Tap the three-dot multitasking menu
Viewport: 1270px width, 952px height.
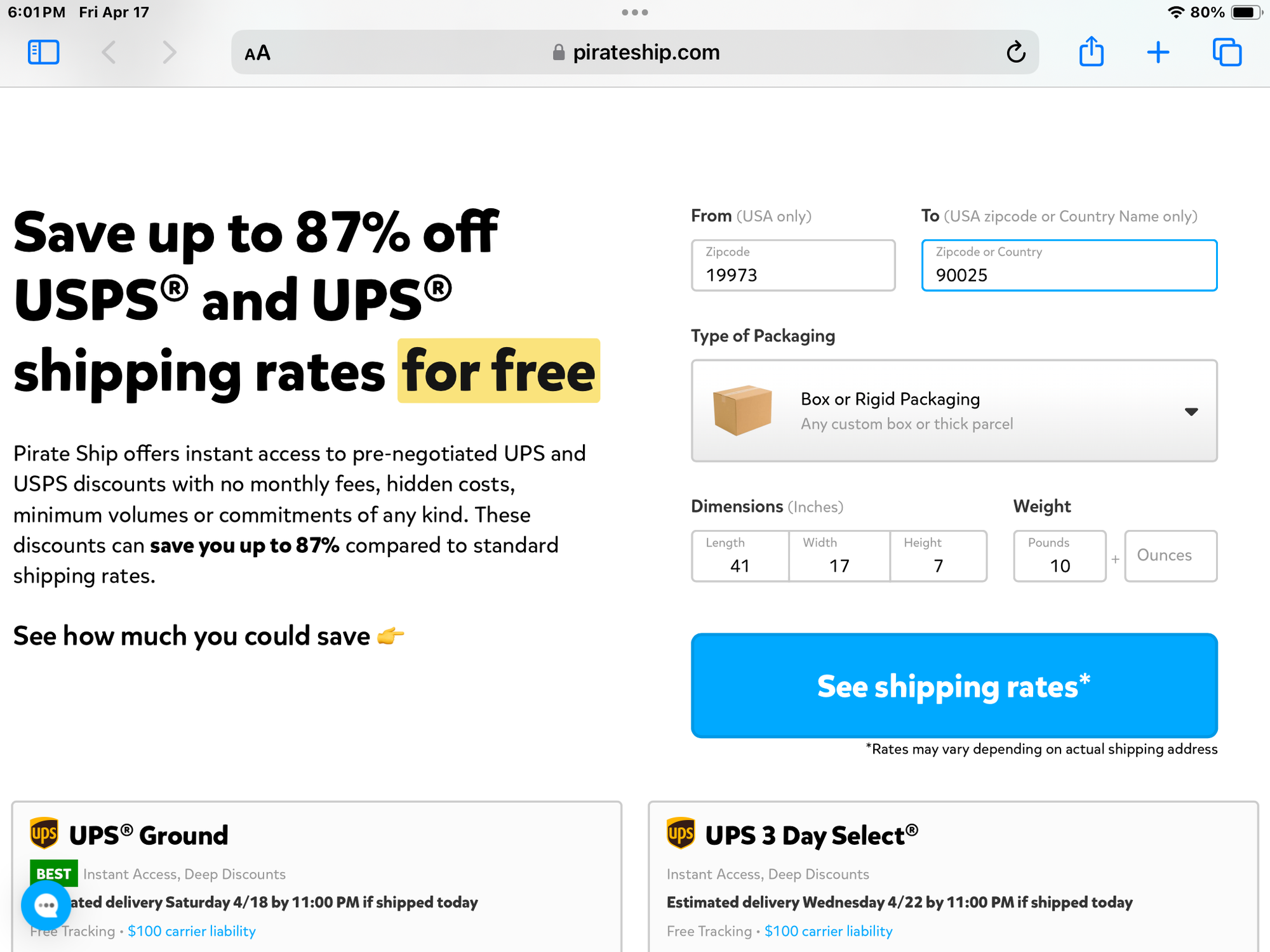[x=635, y=12]
